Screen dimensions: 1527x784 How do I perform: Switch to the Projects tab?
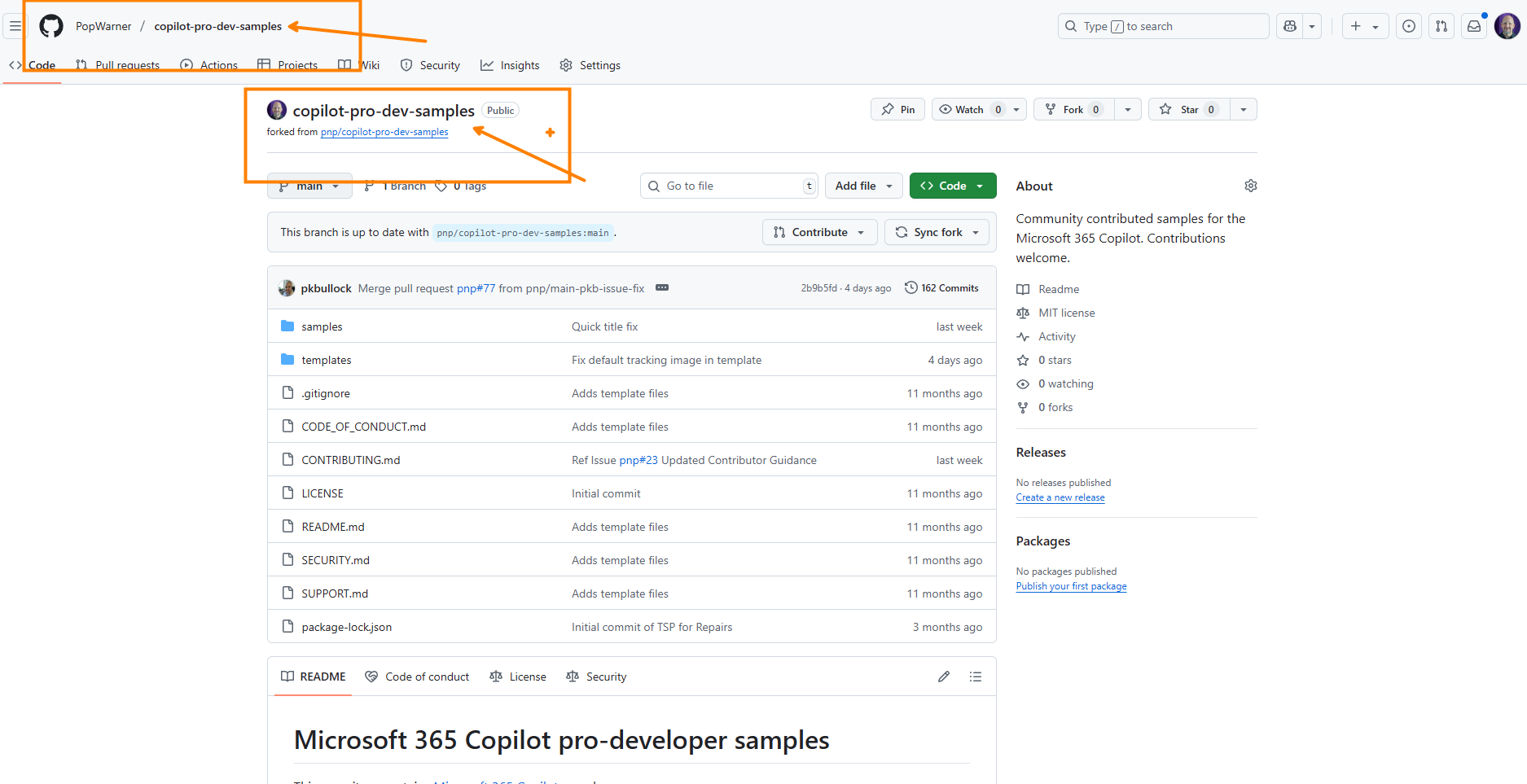click(x=287, y=65)
